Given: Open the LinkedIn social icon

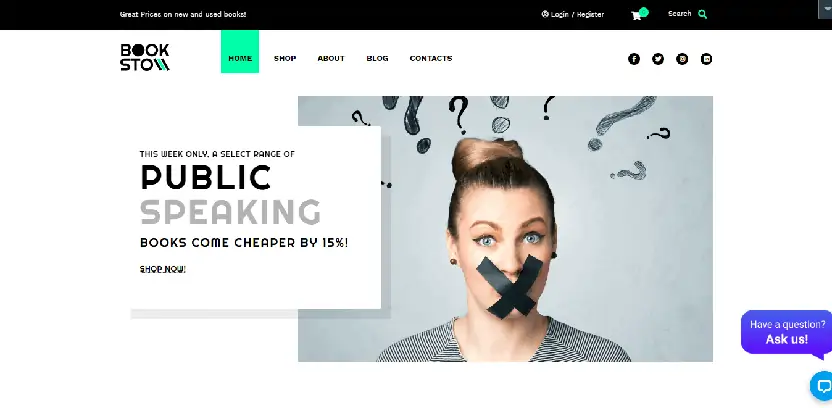Looking at the screenshot, I should pos(706,59).
